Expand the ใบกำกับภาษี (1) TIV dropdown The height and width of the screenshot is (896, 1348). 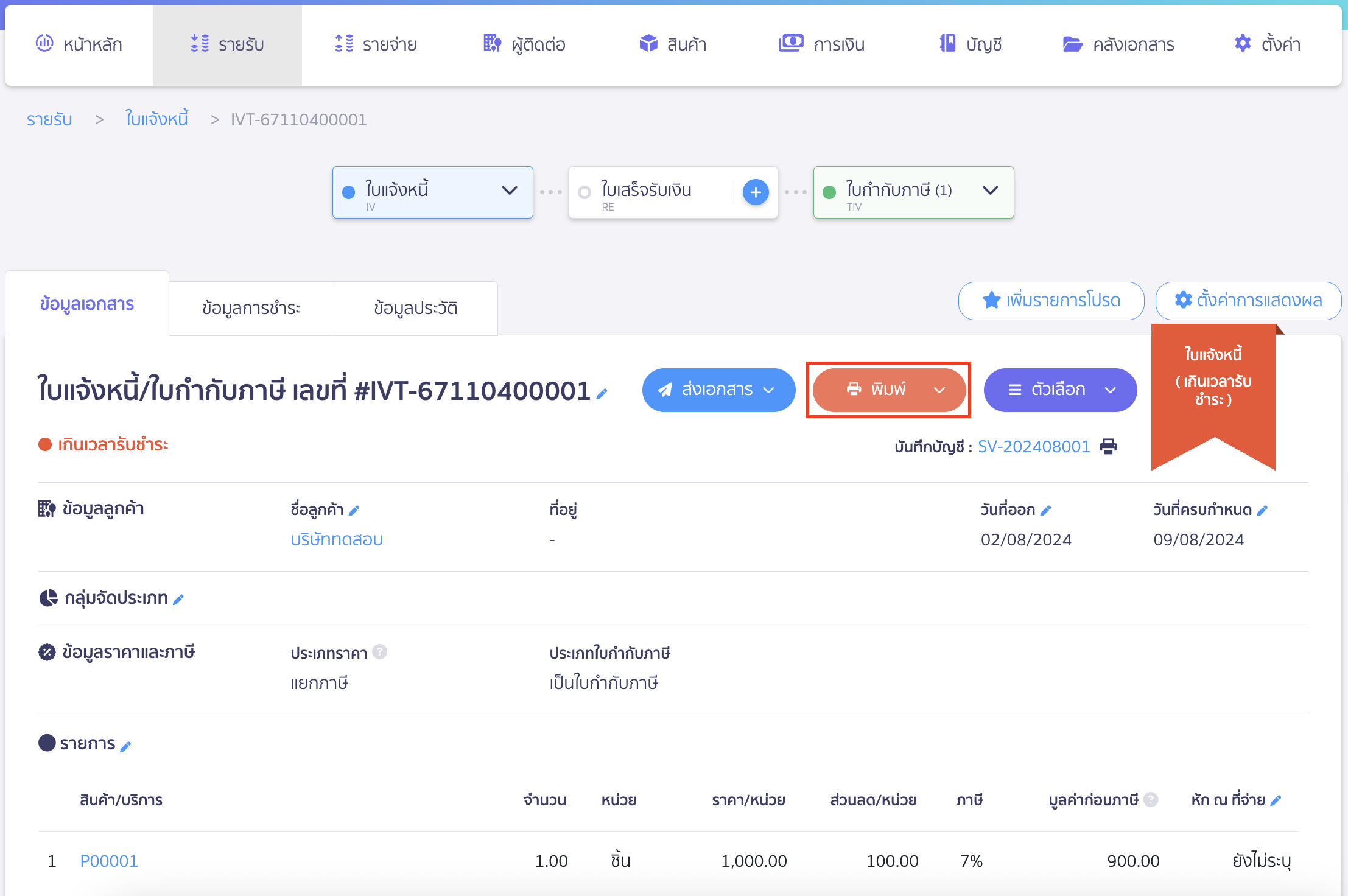click(x=990, y=191)
